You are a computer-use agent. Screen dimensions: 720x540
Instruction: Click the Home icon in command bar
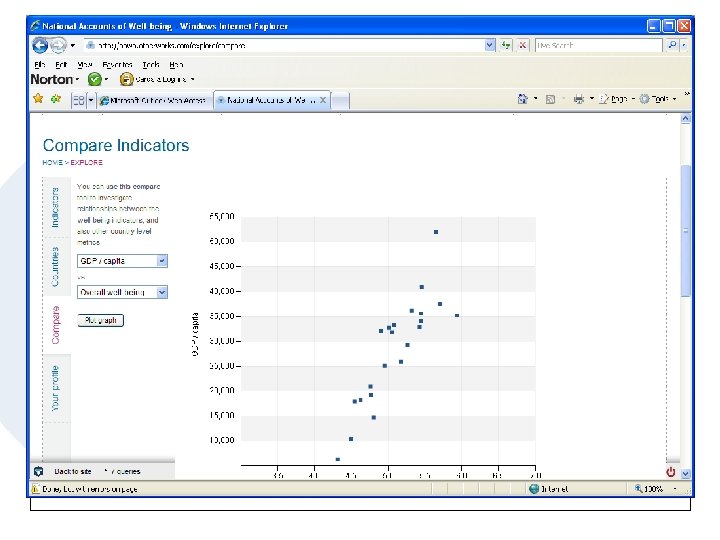point(523,99)
